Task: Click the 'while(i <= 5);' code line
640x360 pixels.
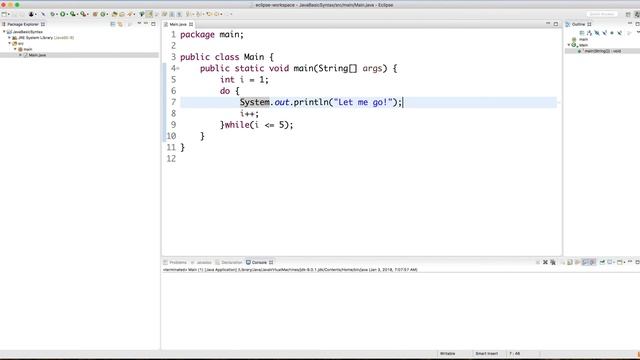Action: coord(259,125)
